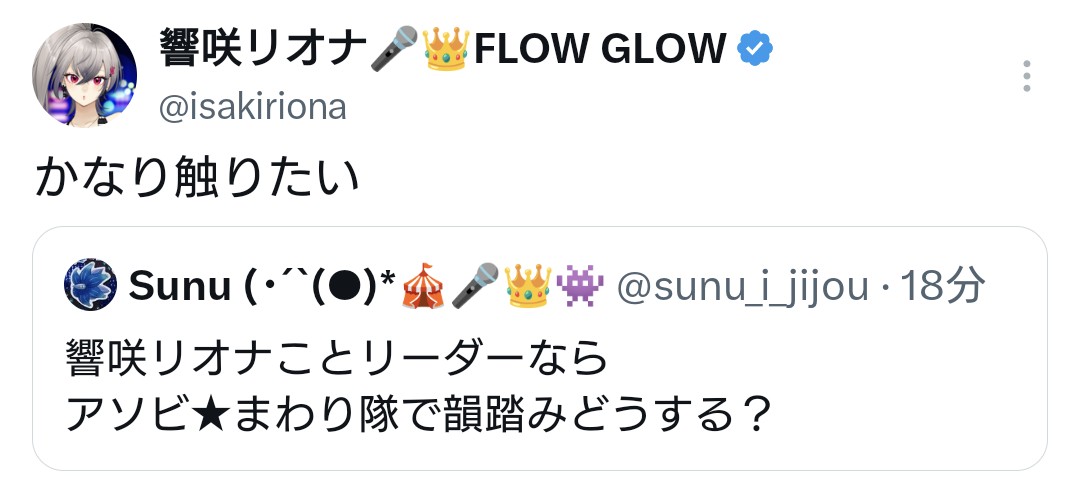Click the @isakiriona handle
The width and height of the screenshot is (1080, 488).
(x=252, y=108)
